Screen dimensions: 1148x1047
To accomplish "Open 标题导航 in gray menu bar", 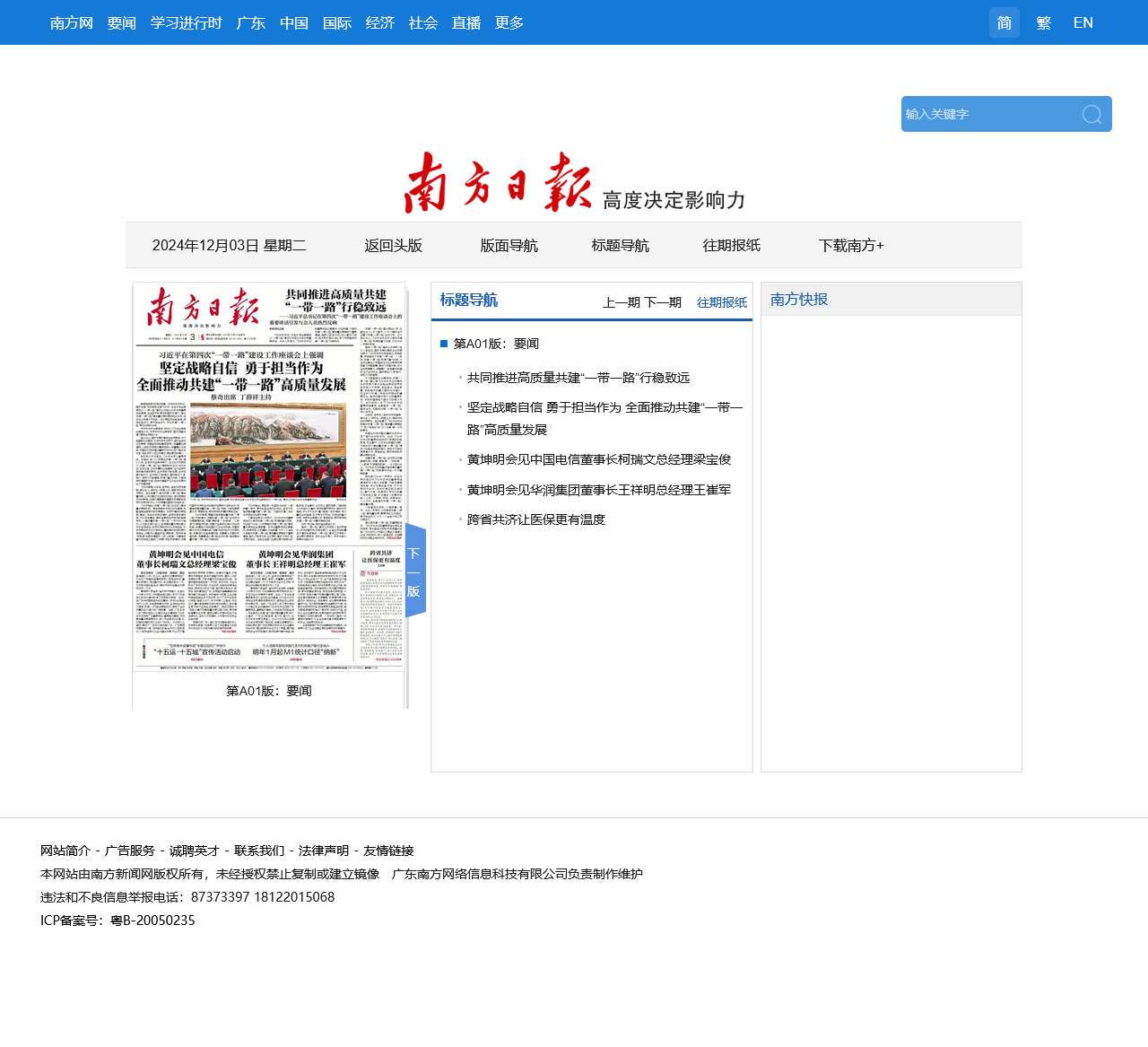I will pyautogui.click(x=621, y=245).
